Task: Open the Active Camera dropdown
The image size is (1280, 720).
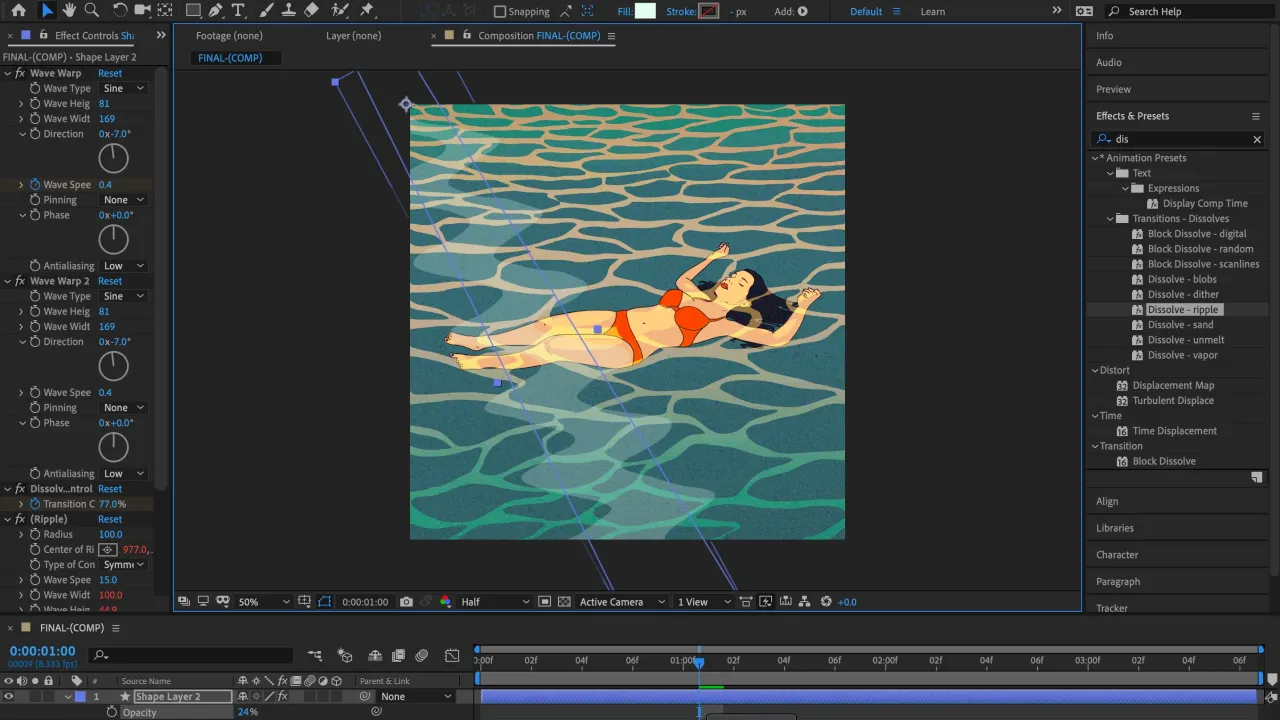Action: (x=623, y=602)
